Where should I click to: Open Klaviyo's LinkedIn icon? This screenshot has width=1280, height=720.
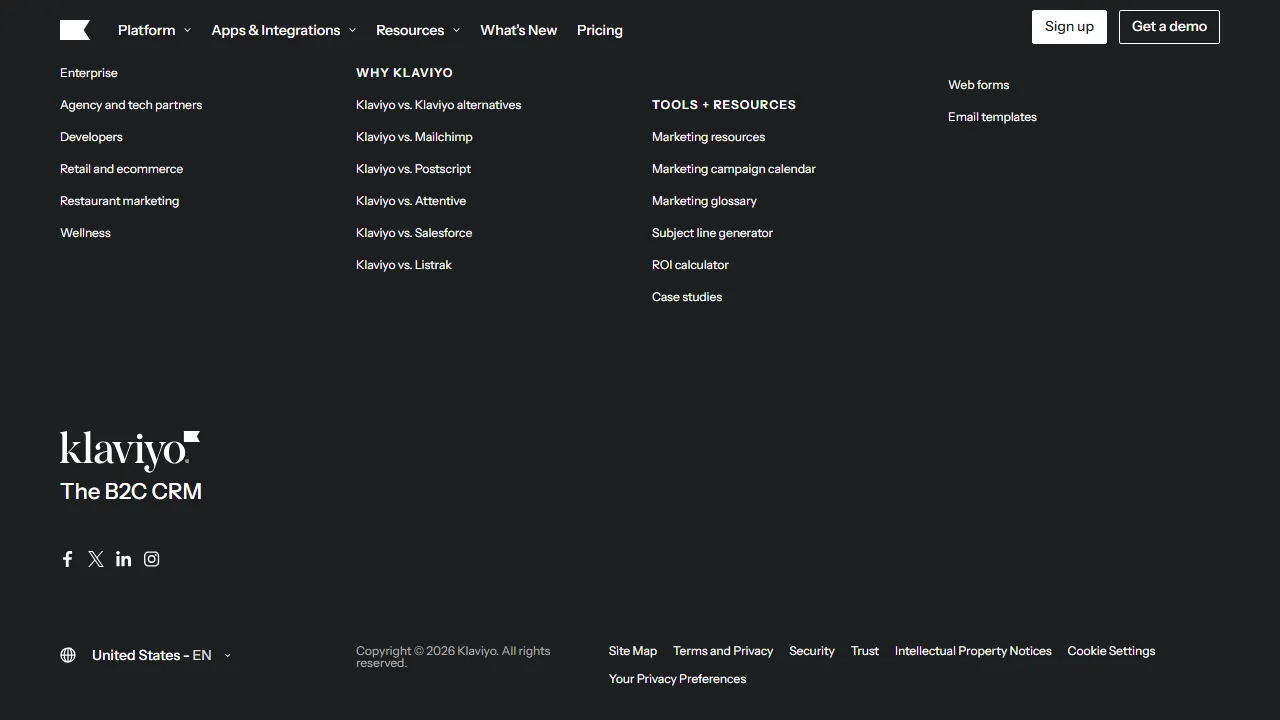pos(123,559)
